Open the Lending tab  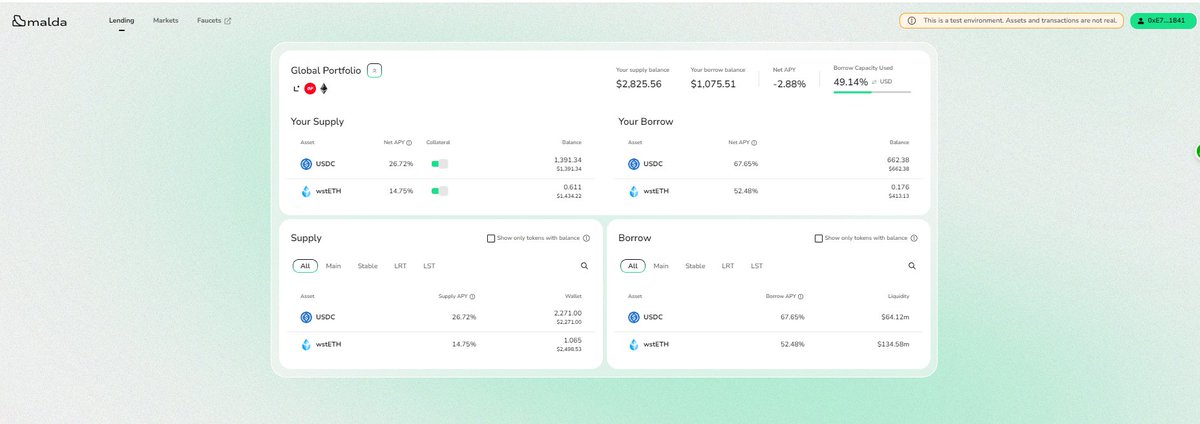click(121, 20)
